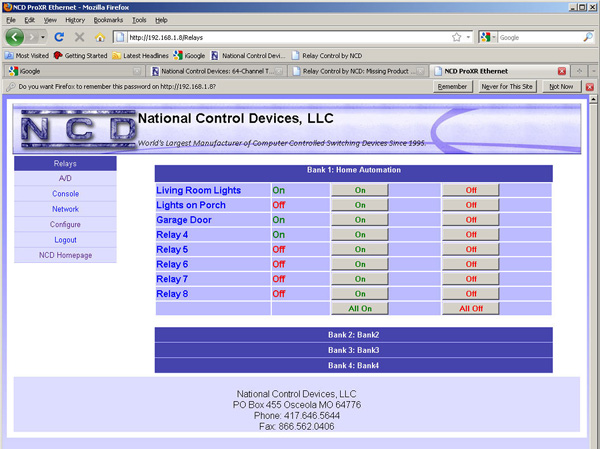Open the Most Visited bookmarks folder
This screenshot has height=449, width=600.
point(27,56)
